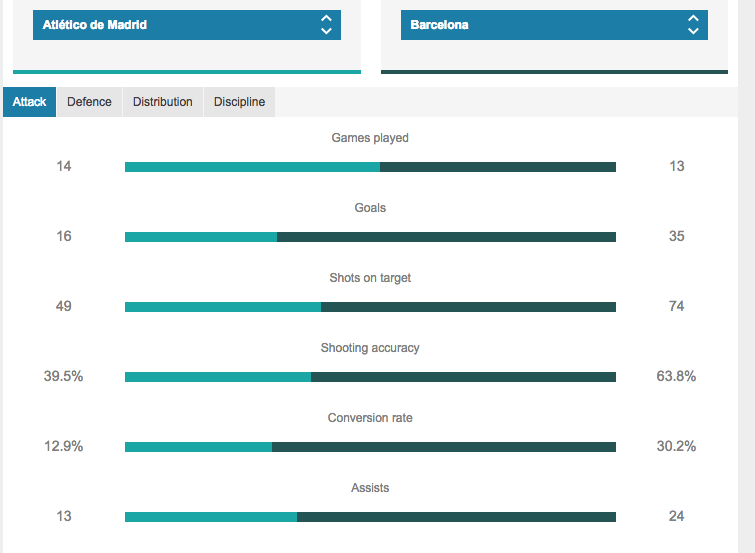
Task: Select the Attack tab
Action: (x=29, y=102)
